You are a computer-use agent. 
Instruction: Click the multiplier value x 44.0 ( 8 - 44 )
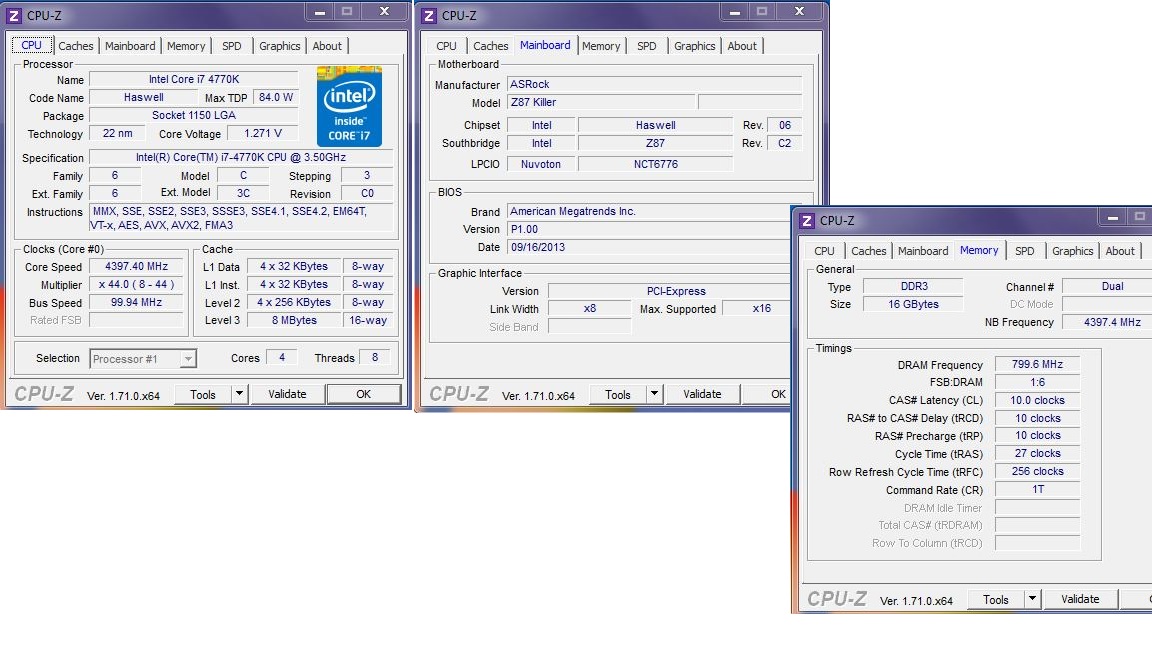click(137, 284)
